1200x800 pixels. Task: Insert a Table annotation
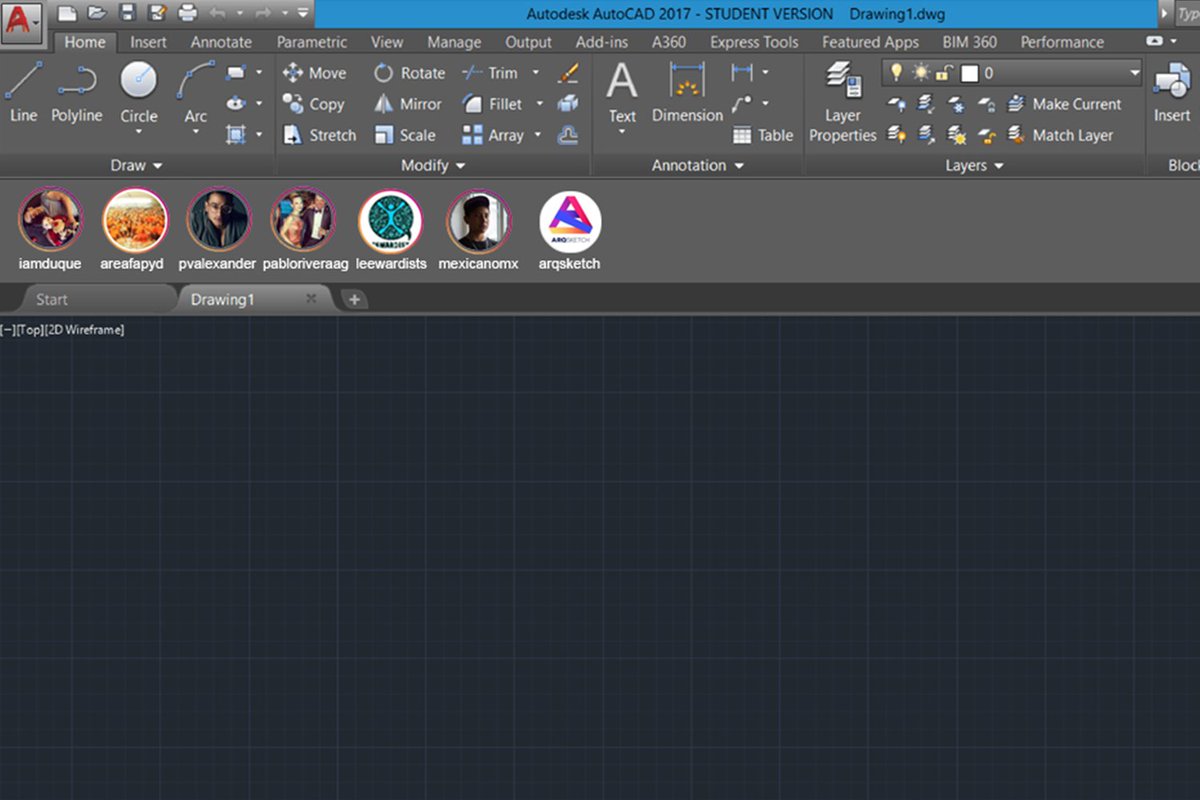tap(763, 135)
